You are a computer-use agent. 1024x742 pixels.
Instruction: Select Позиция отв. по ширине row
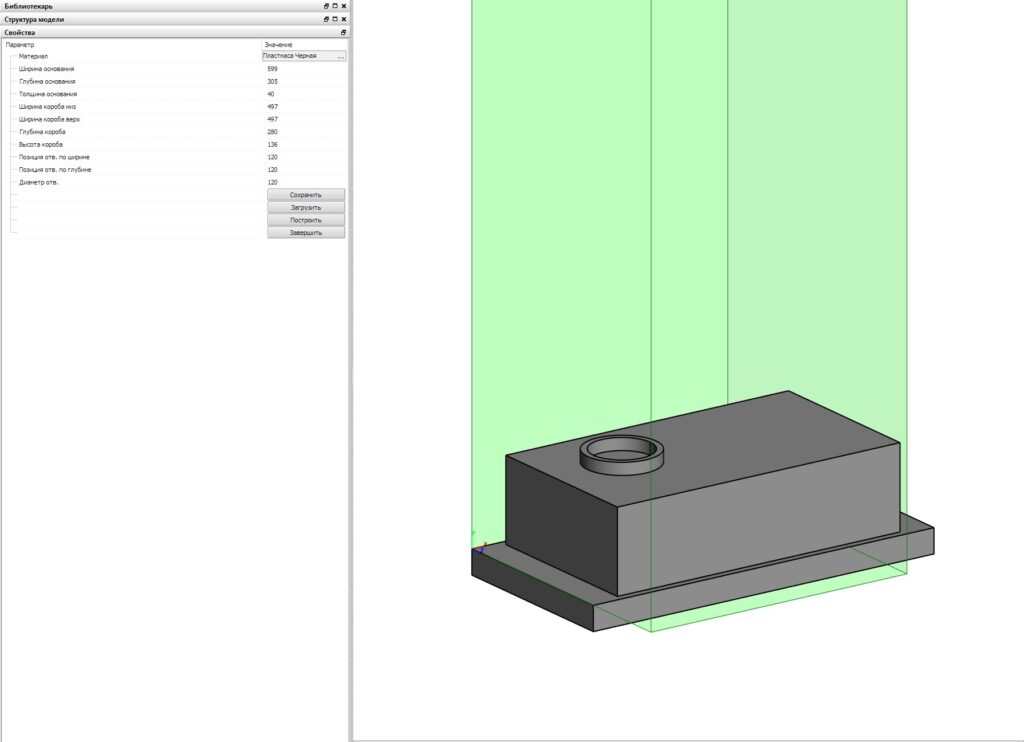174,157
